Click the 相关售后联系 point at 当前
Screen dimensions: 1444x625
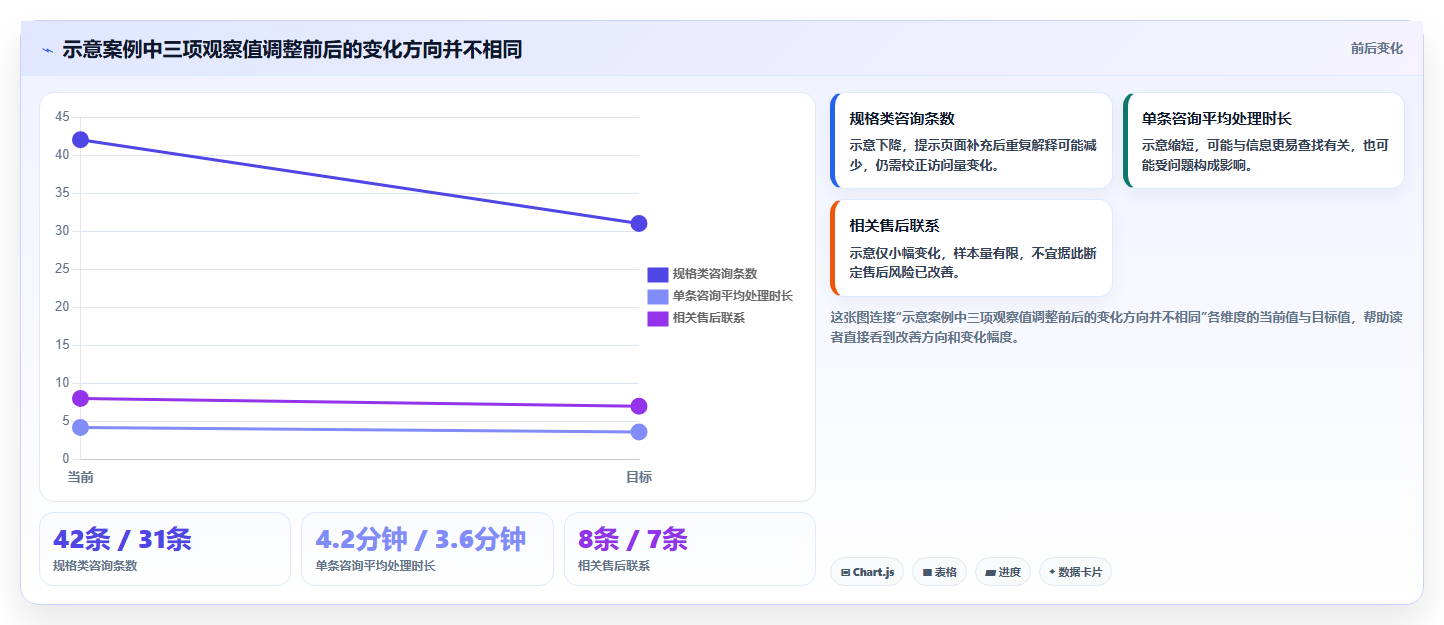pyautogui.click(x=81, y=398)
